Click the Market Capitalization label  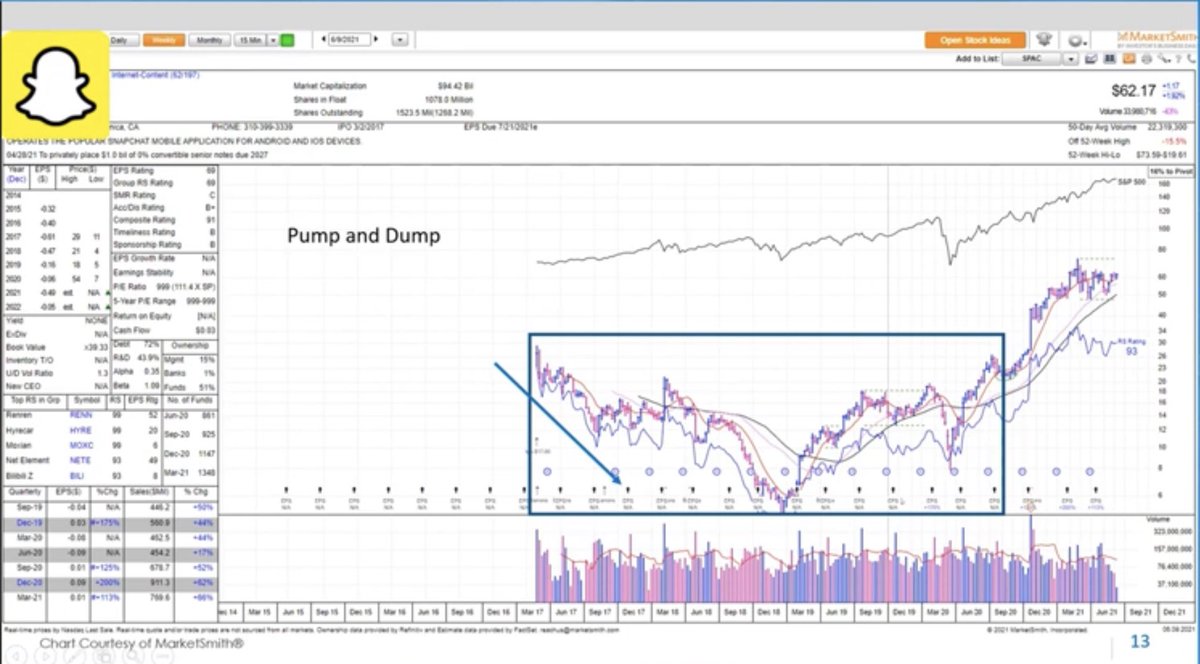click(331, 86)
